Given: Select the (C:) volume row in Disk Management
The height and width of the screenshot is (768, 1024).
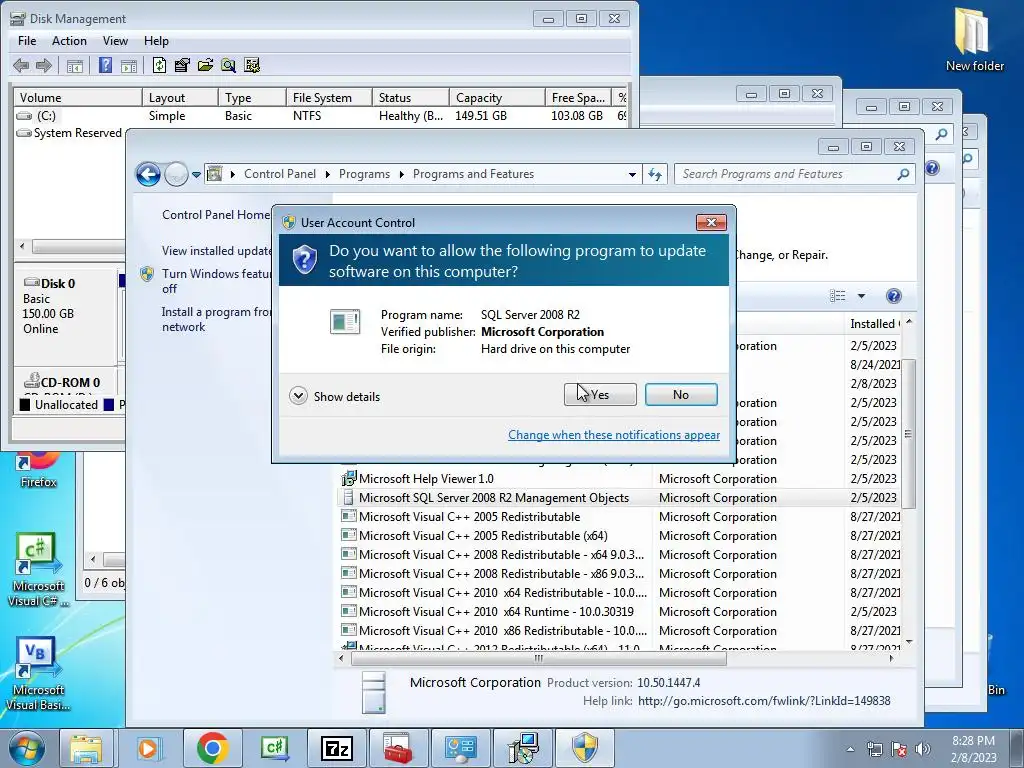Looking at the screenshot, I should tap(320, 116).
